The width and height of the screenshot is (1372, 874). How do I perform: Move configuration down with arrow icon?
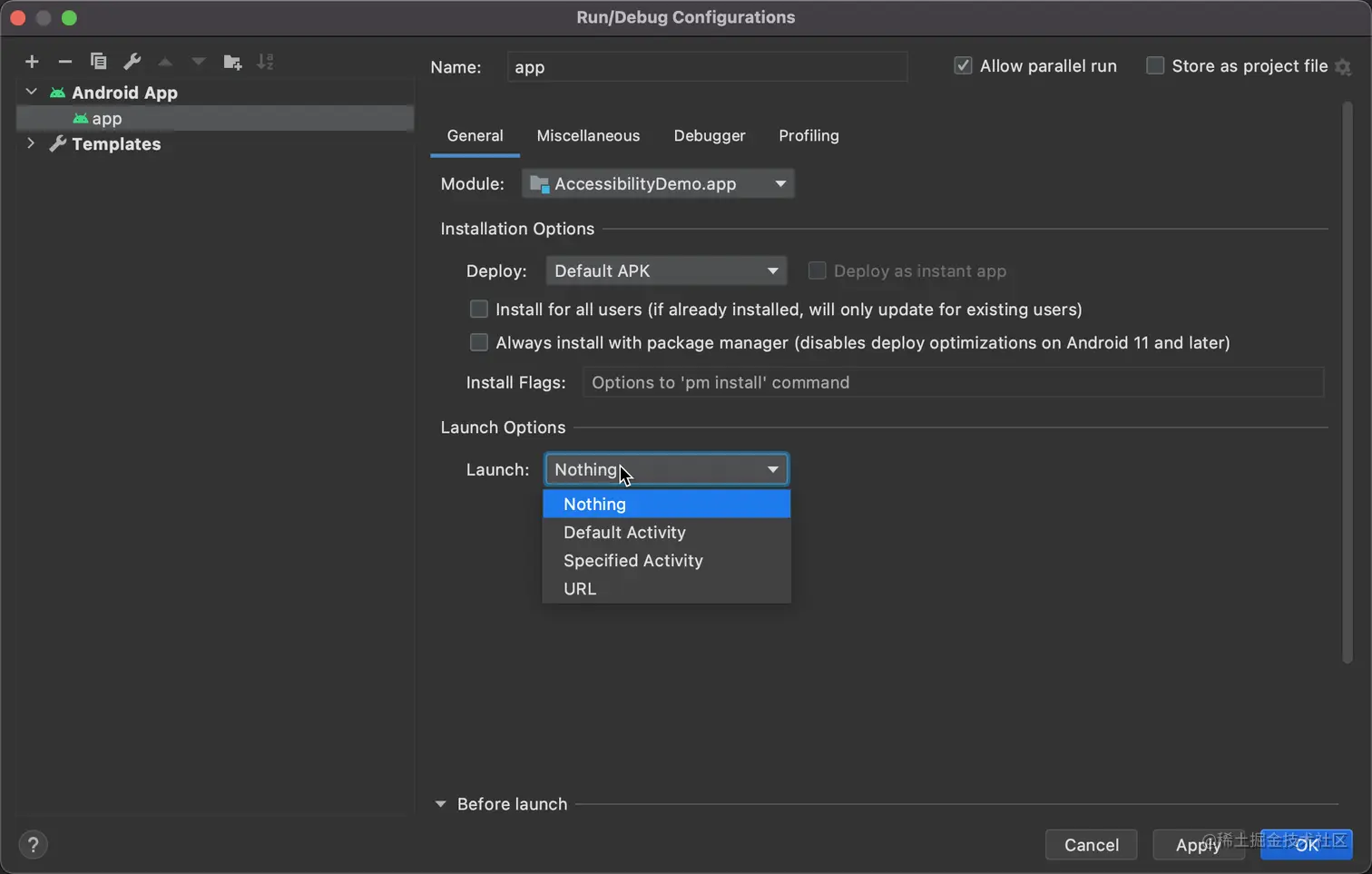click(198, 62)
